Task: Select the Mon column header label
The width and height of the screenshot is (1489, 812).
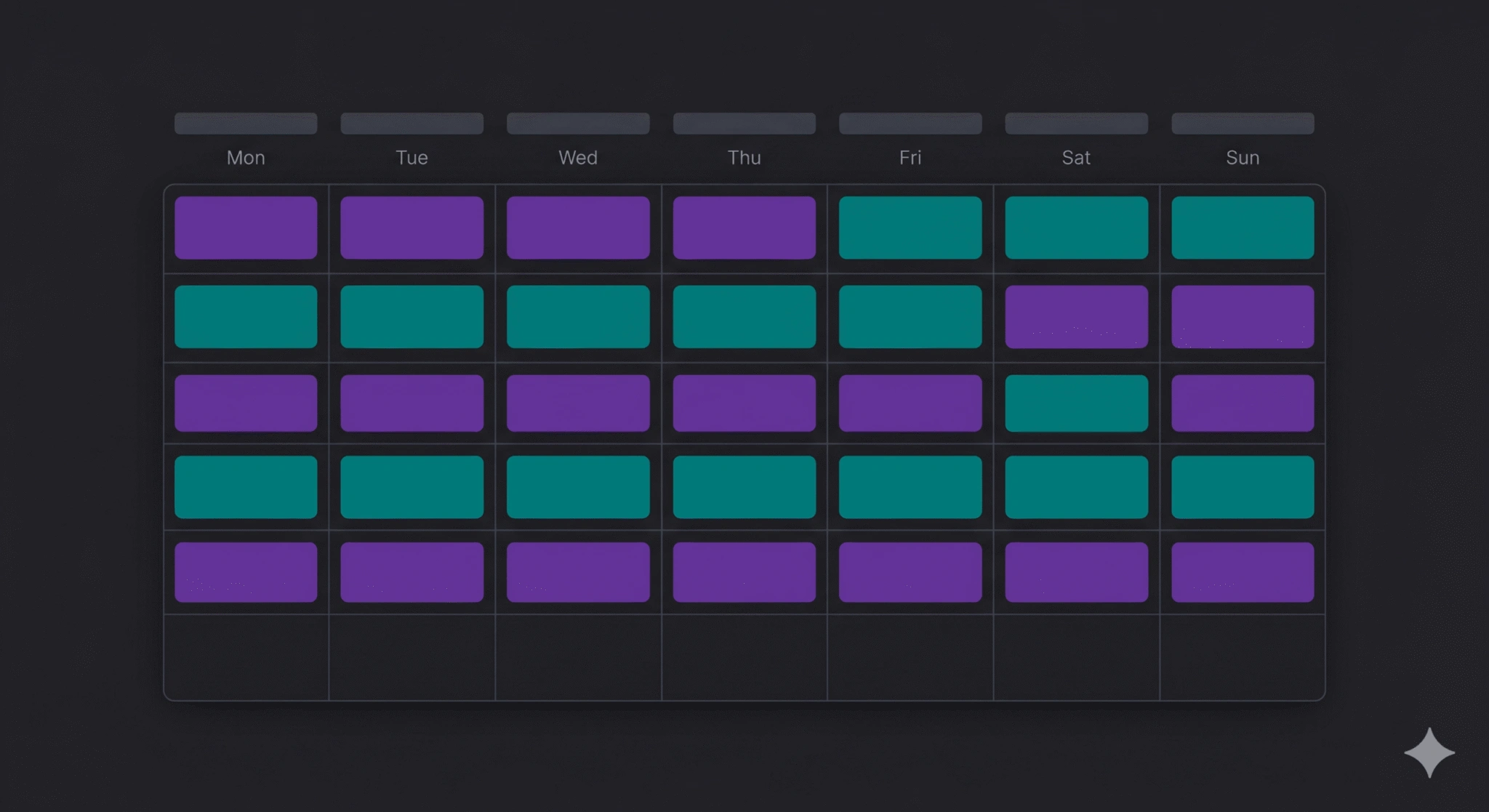Action: 246,158
